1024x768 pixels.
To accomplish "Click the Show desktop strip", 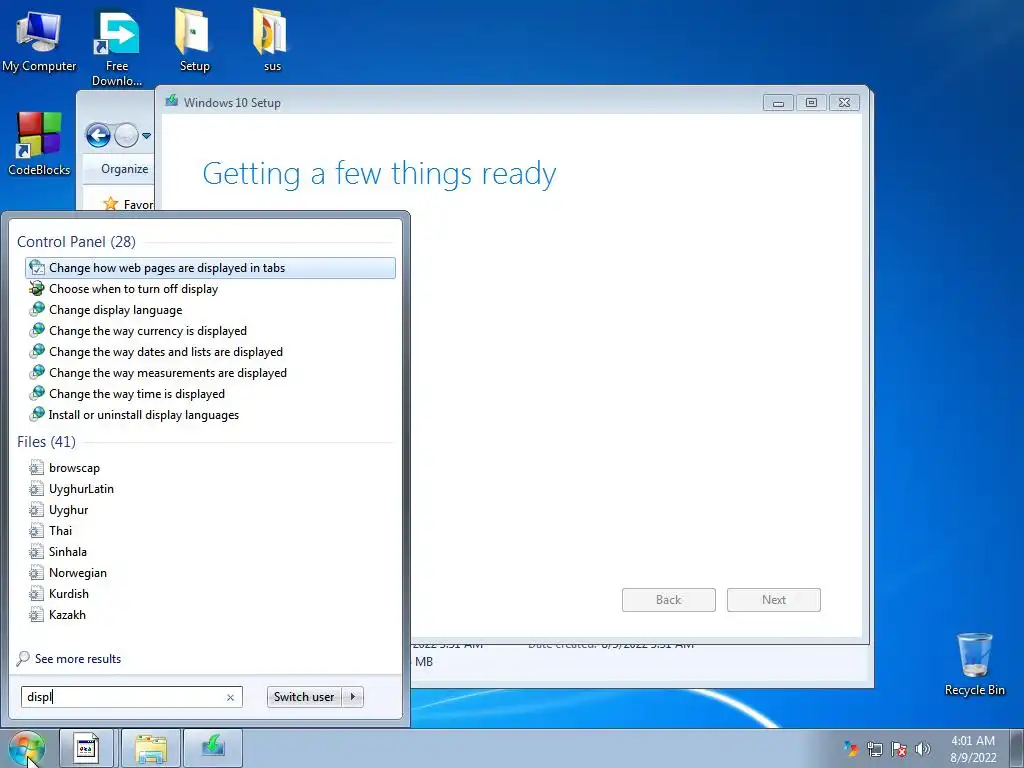I will click(x=1017, y=748).
